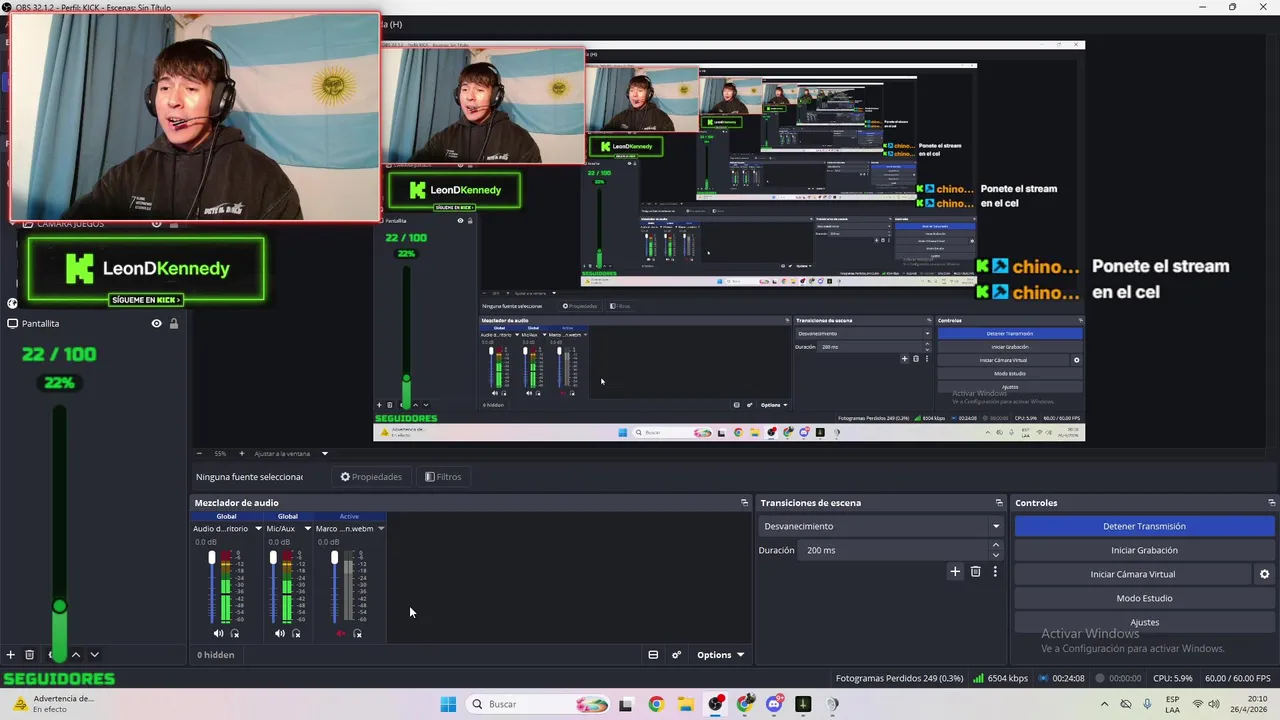The image size is (1280, 720).
Task: Toggle lock on Pantallita source
Action: point(174,323)
